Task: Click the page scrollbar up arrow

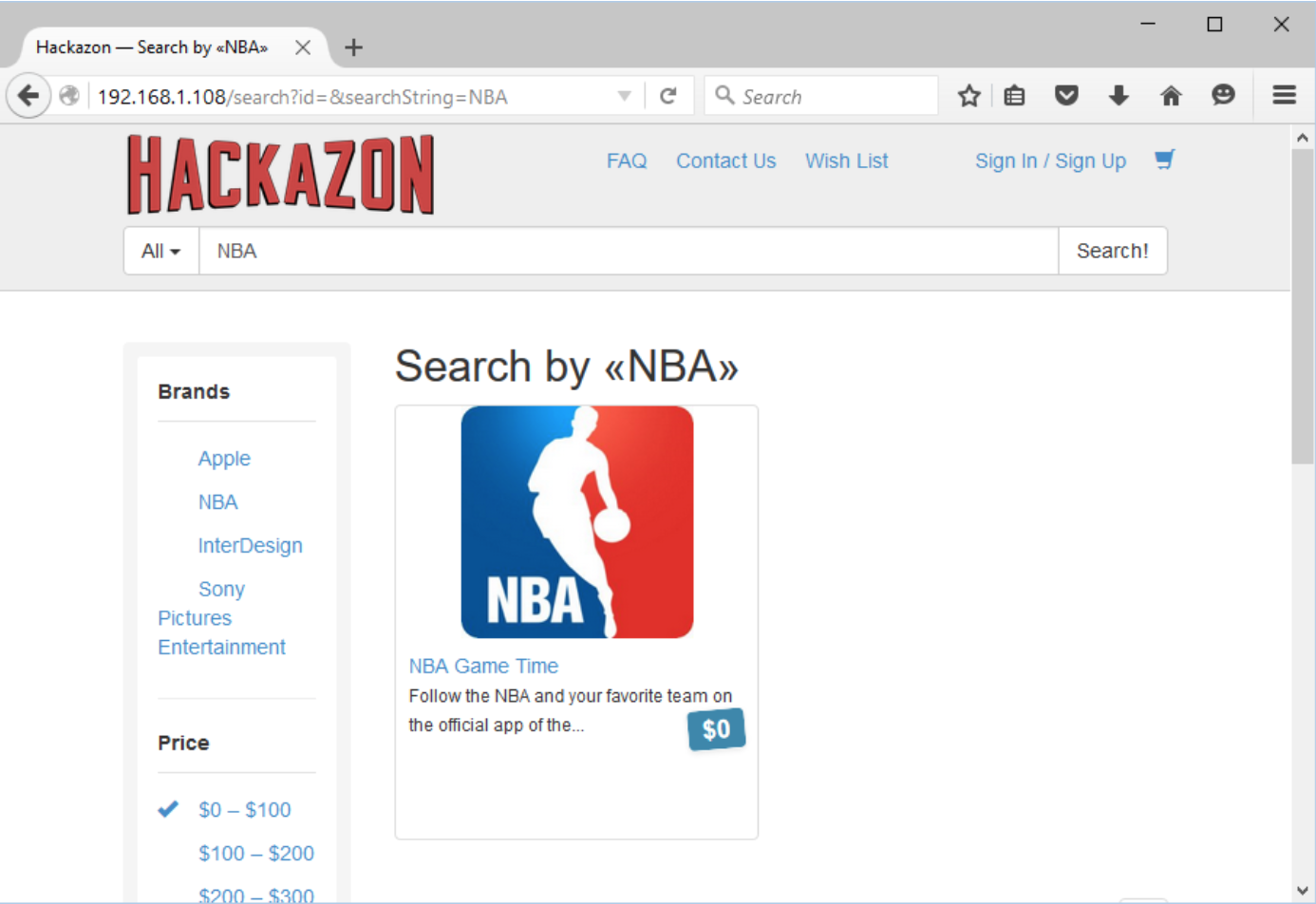Action: click(1303, 138)
